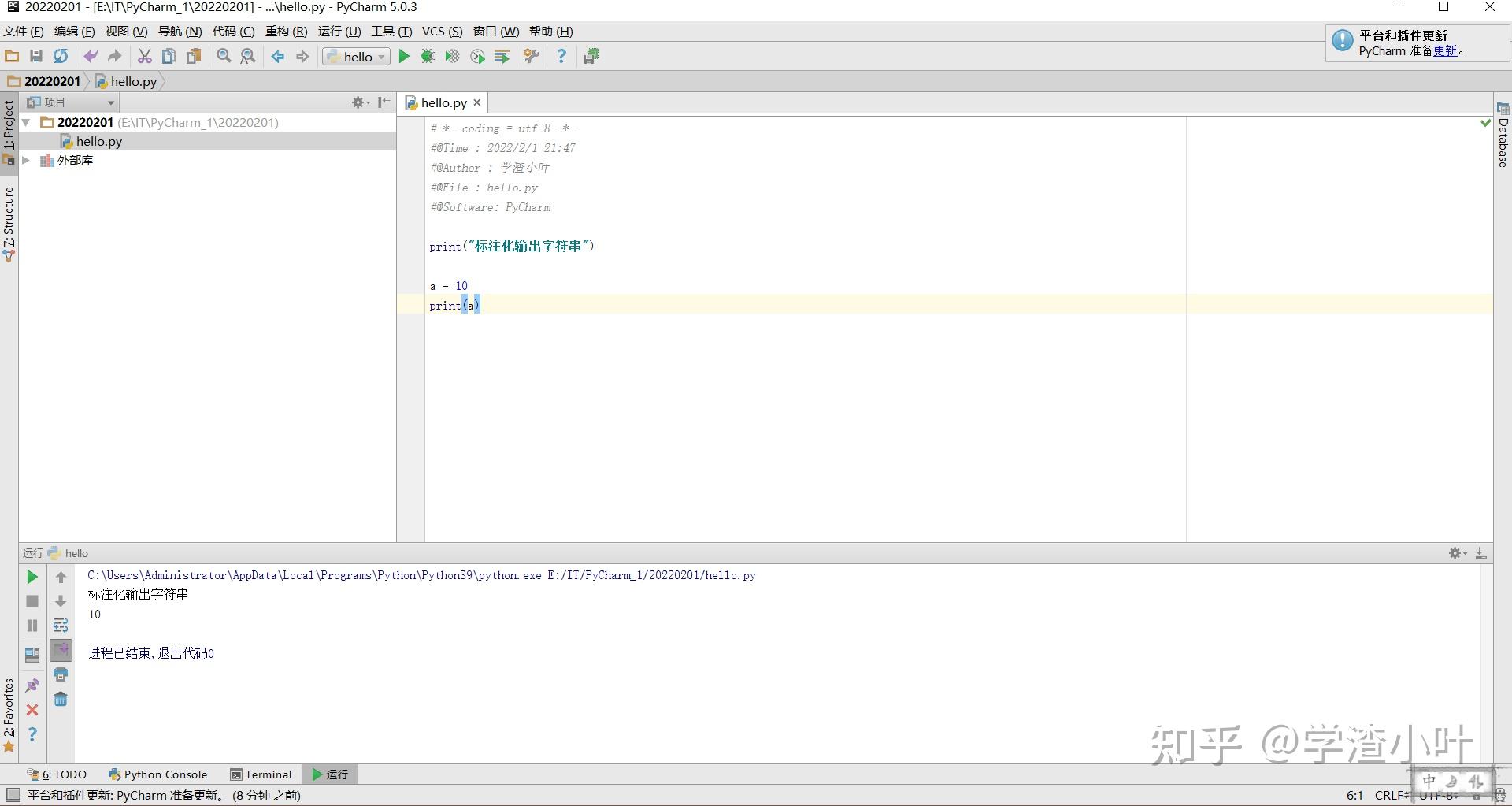Image resolution: width=1512 pixels, height=806 pixels.
Task: Toggle scroll-to-end button in run panel
Action: [x=61, y=650]
